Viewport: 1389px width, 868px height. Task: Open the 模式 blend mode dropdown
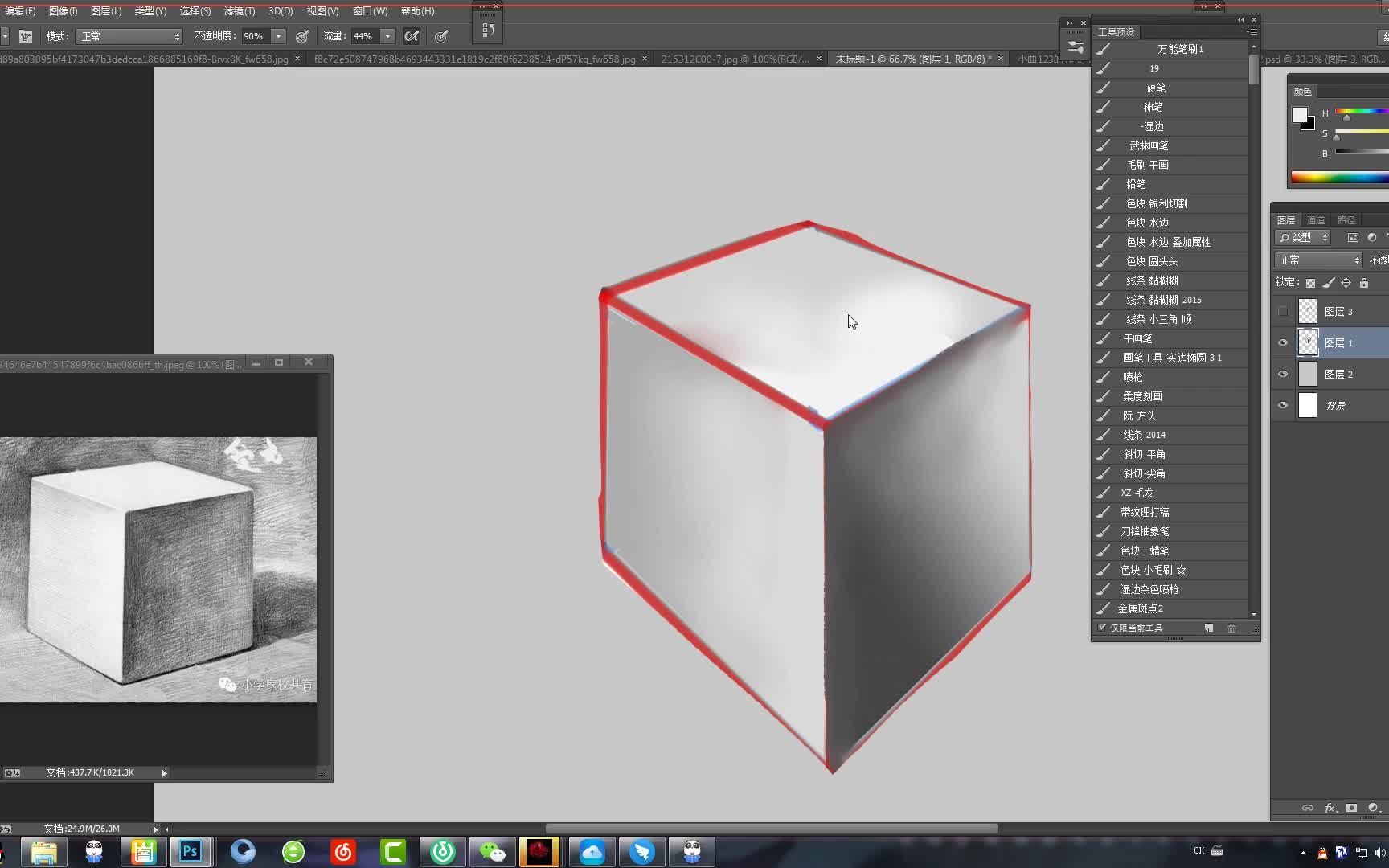coord(129,36)
